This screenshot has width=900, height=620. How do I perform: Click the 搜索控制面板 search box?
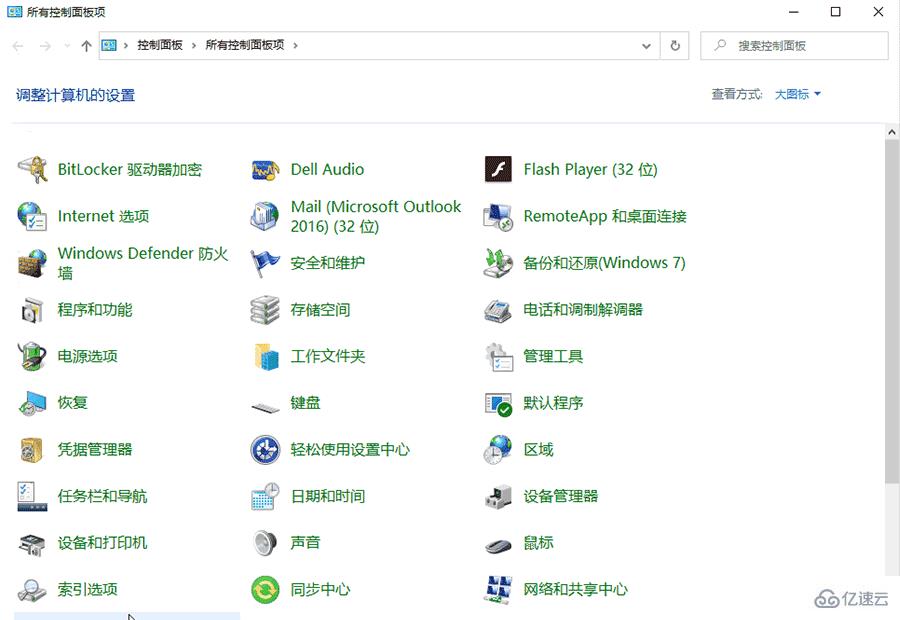pyautogui.click(x=794, y=46)
